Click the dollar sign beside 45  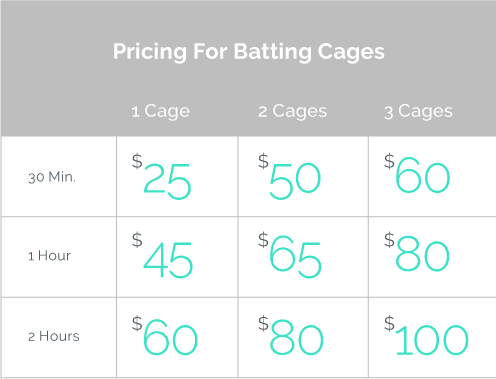tap(137, 240)
